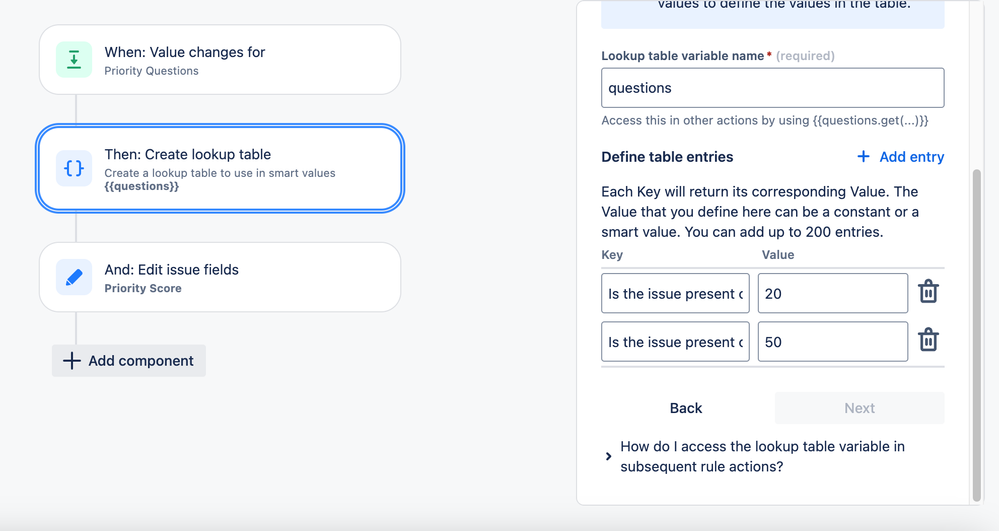
Task: Delete the table entry with value 20
Action: (x=928, y=292)
